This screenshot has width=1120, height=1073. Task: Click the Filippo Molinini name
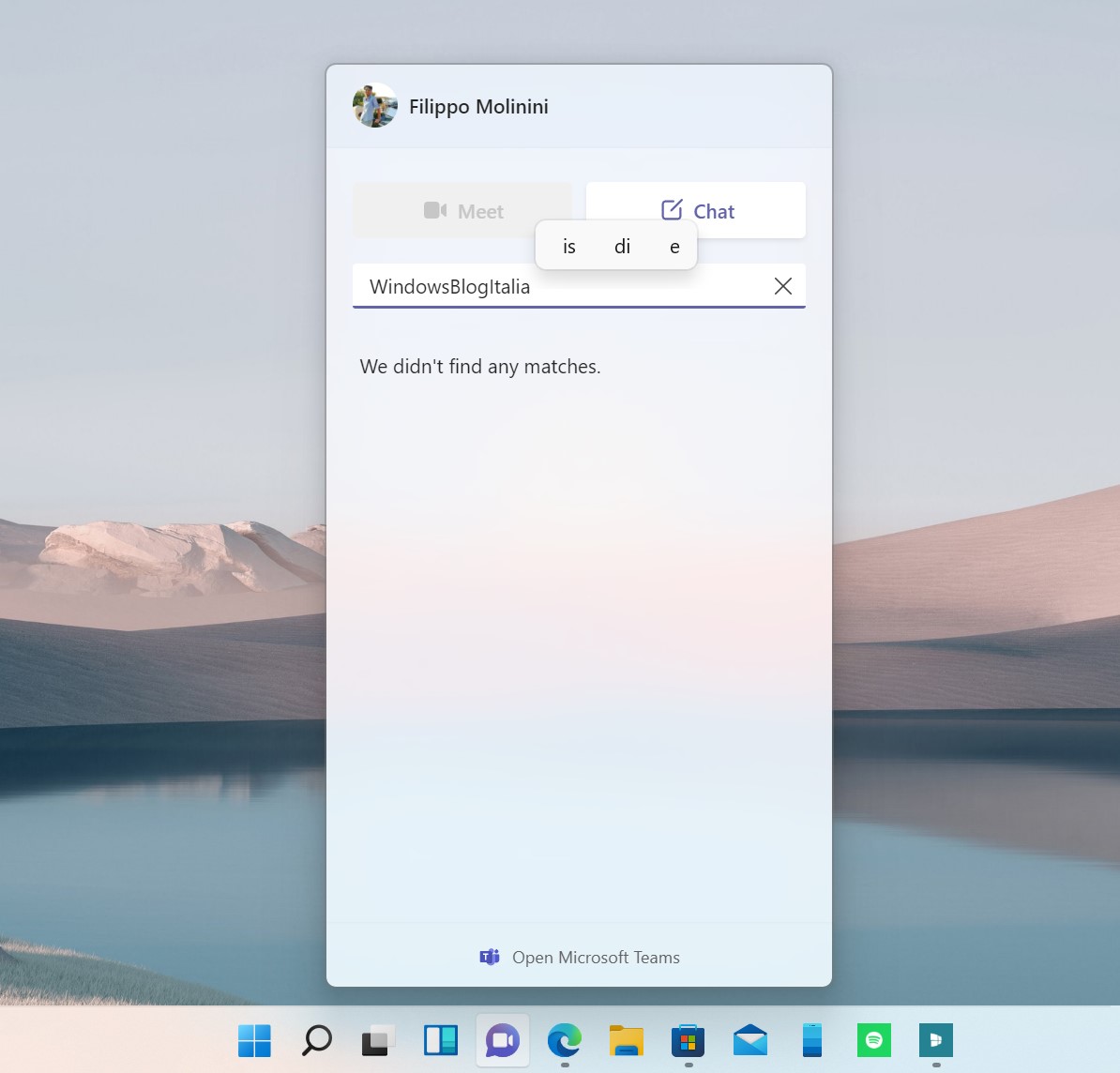[478, 106]
